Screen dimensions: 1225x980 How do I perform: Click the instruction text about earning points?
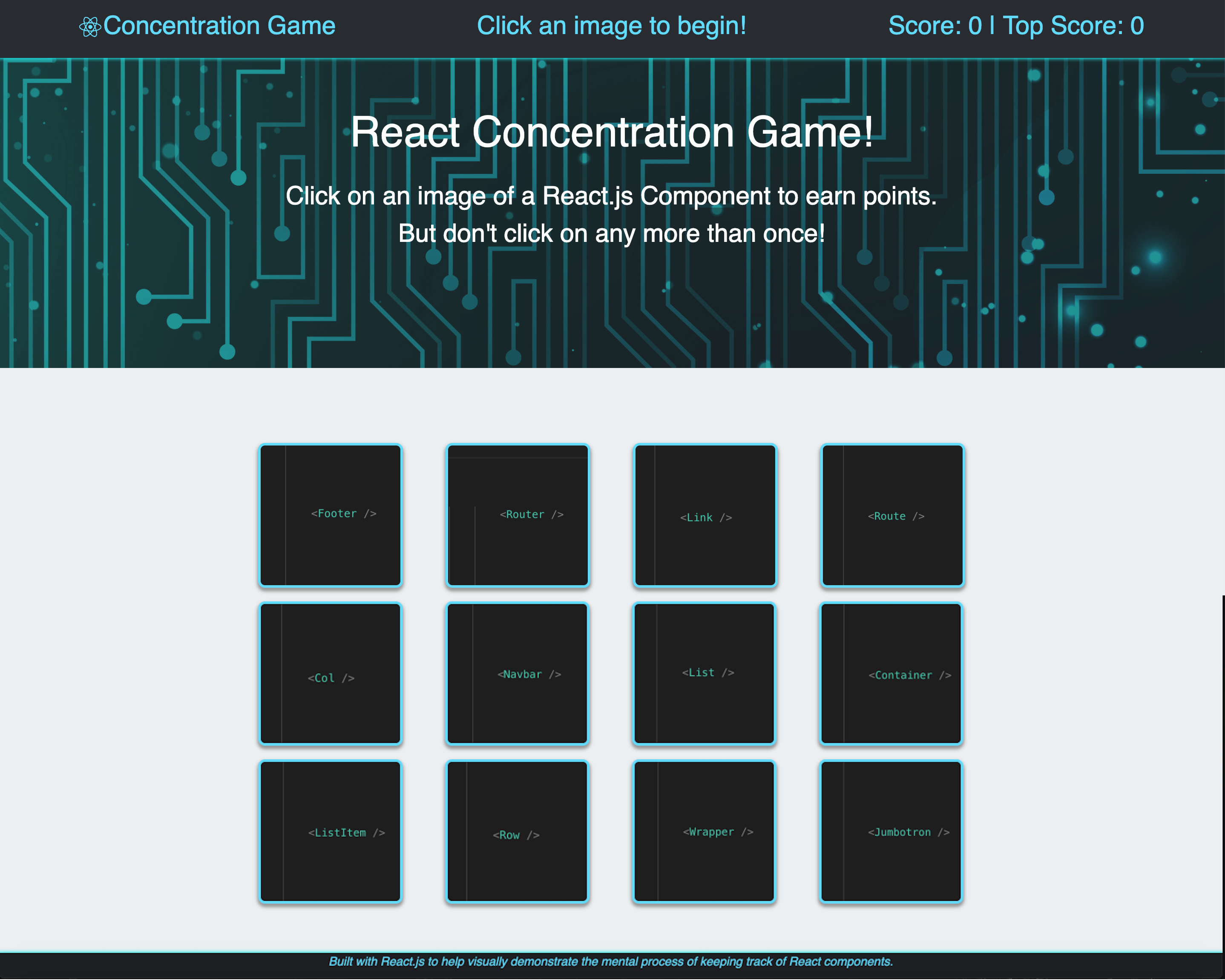pyautogui.click(x=611, y=196)
